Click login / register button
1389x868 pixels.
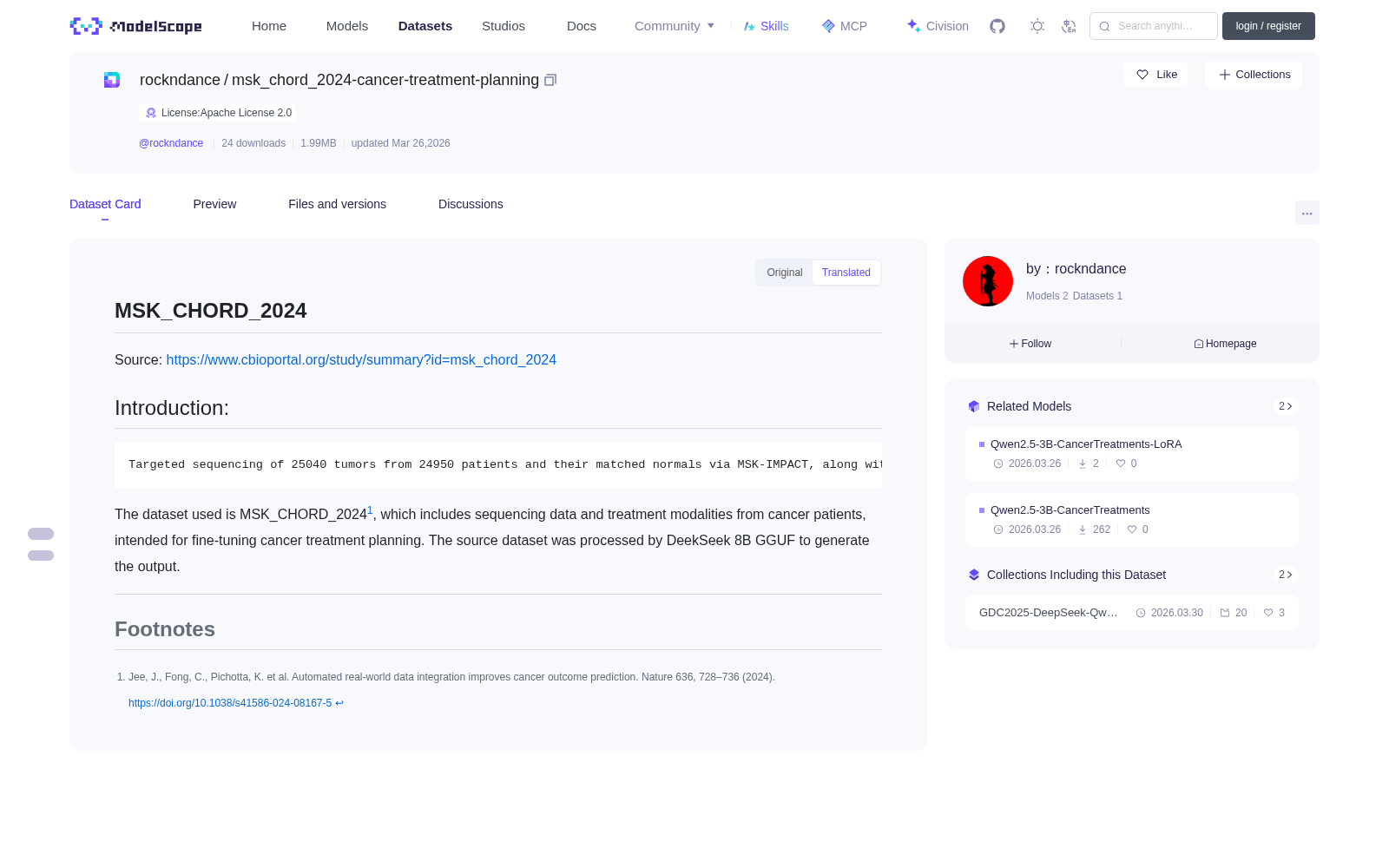(x=1268, y=26)
